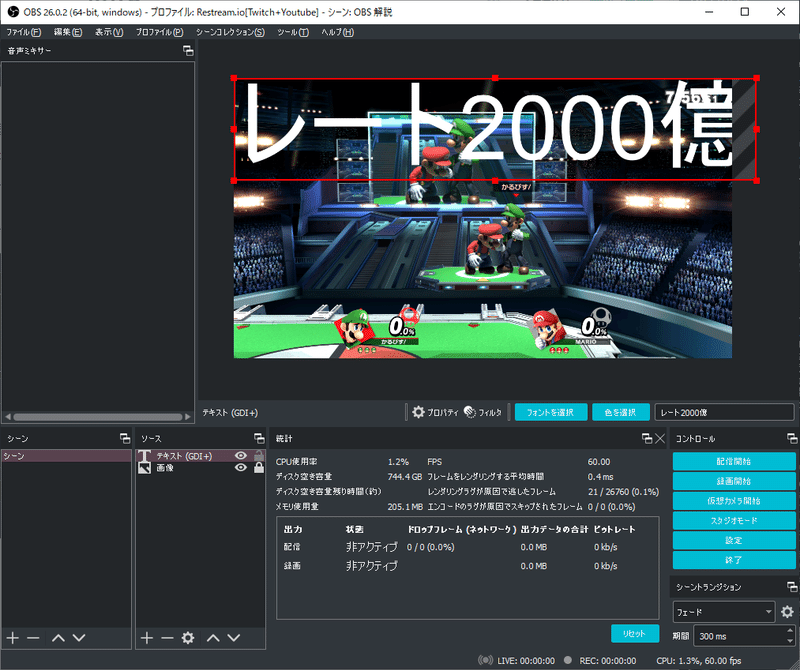Select the 画像 source row
This screenshot has width=800, height=670.
201,467
